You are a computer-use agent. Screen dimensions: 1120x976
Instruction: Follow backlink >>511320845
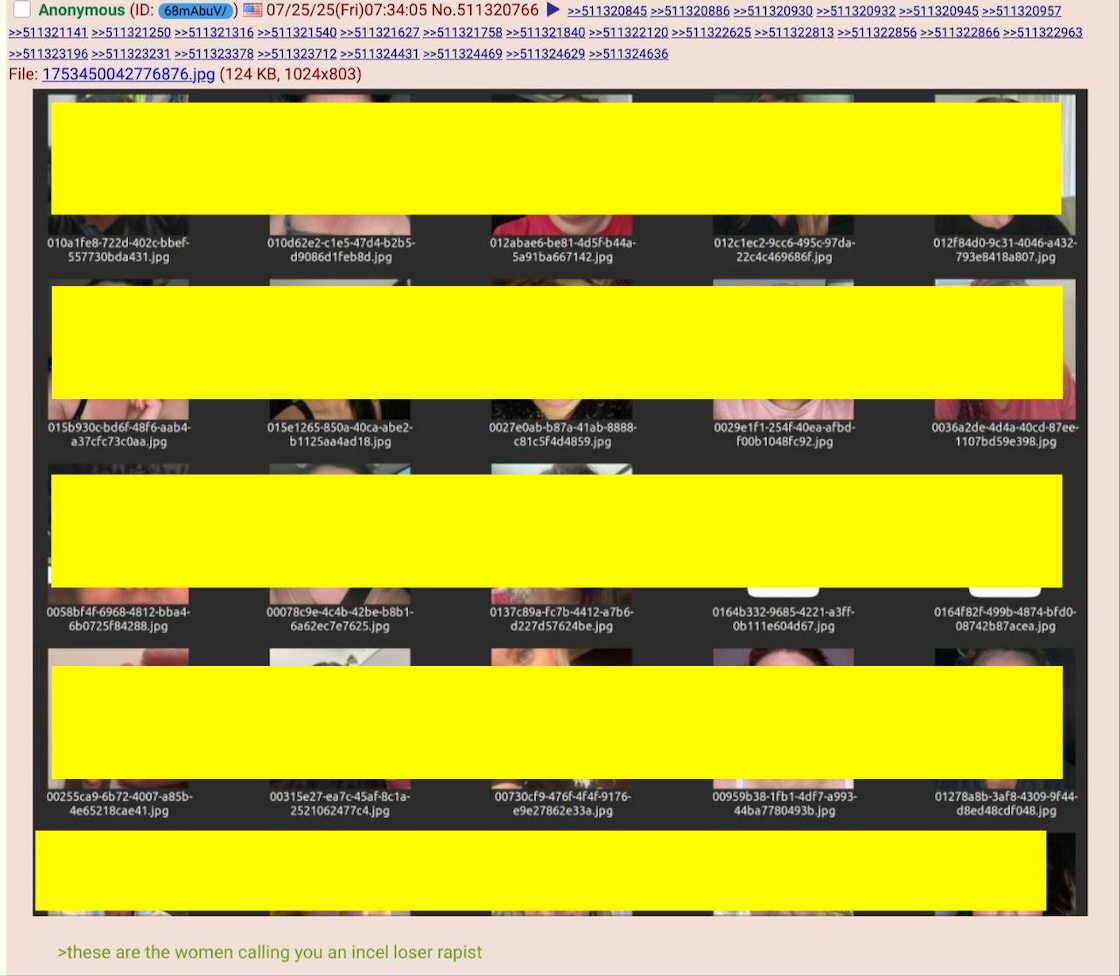coord(606,12)
